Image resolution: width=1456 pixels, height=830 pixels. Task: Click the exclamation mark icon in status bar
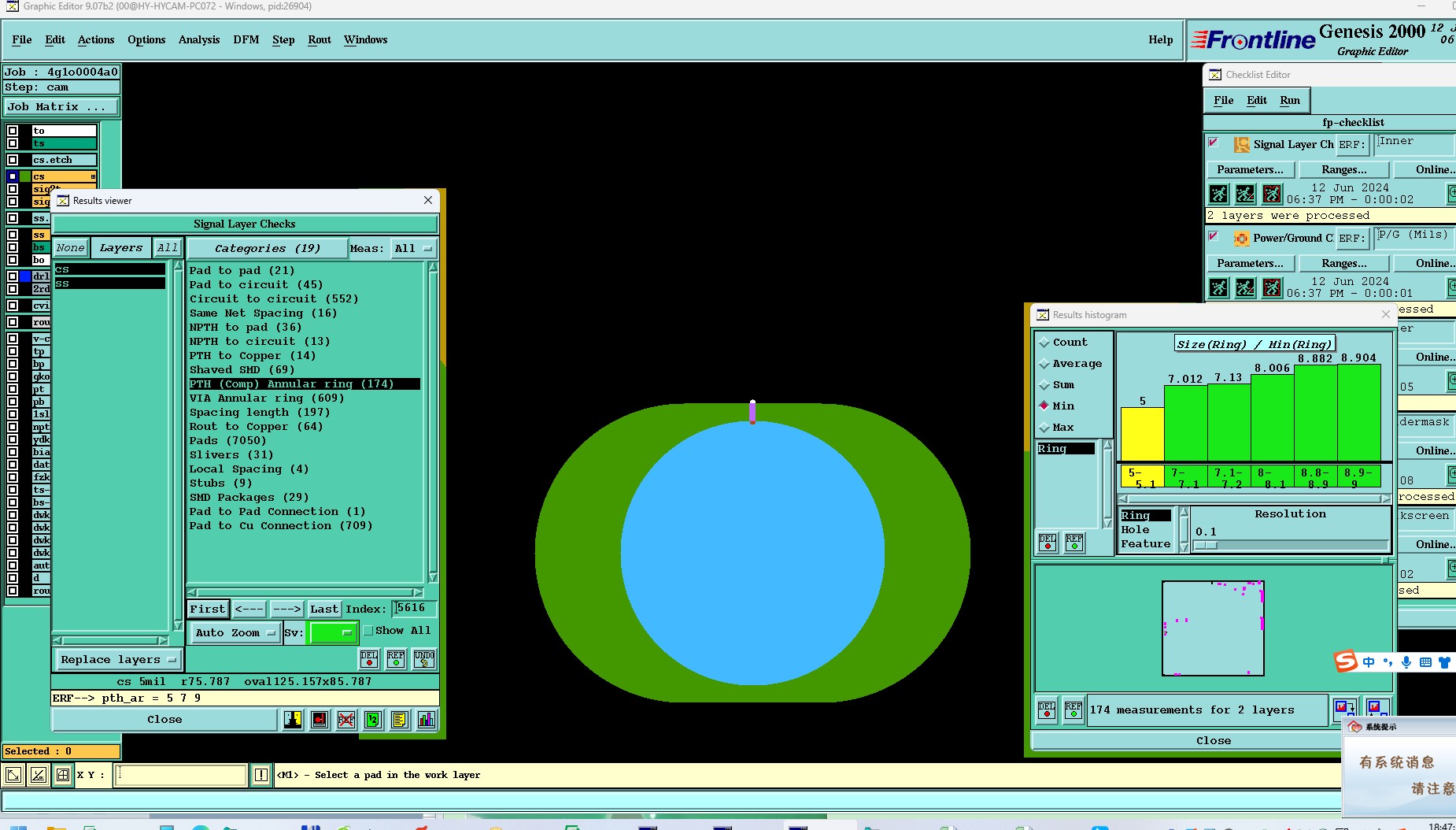click(x=261, y=776)
